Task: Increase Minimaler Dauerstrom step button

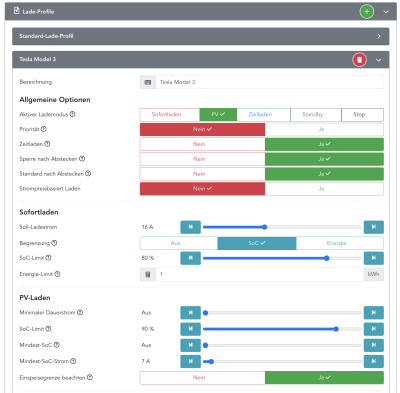Action: tap(374, 313)
